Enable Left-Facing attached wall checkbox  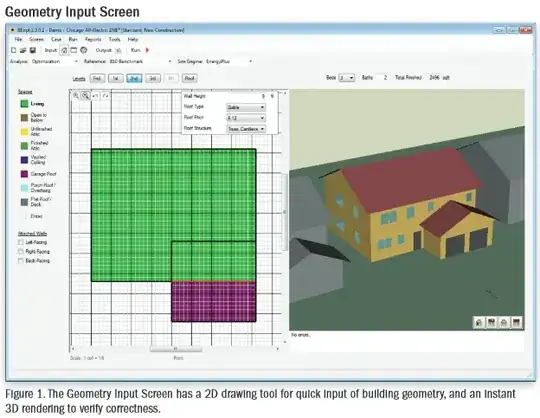point(21,242)
